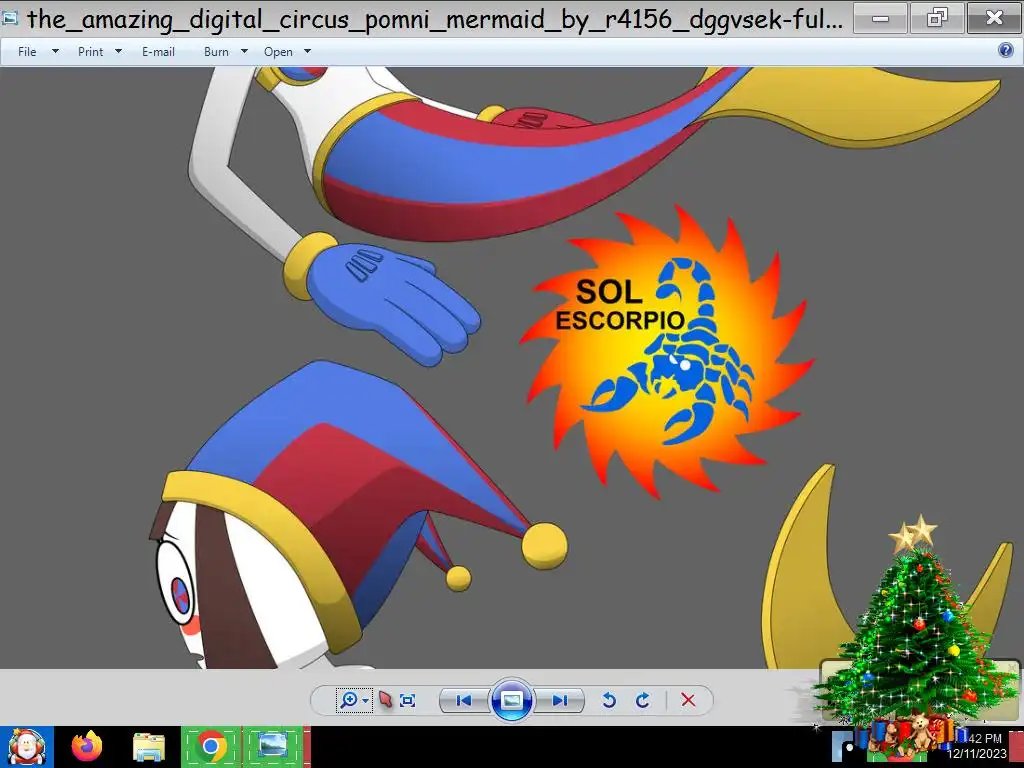Go to the next picture
The width and height of the screenshot is (1024, 768).
560,701
